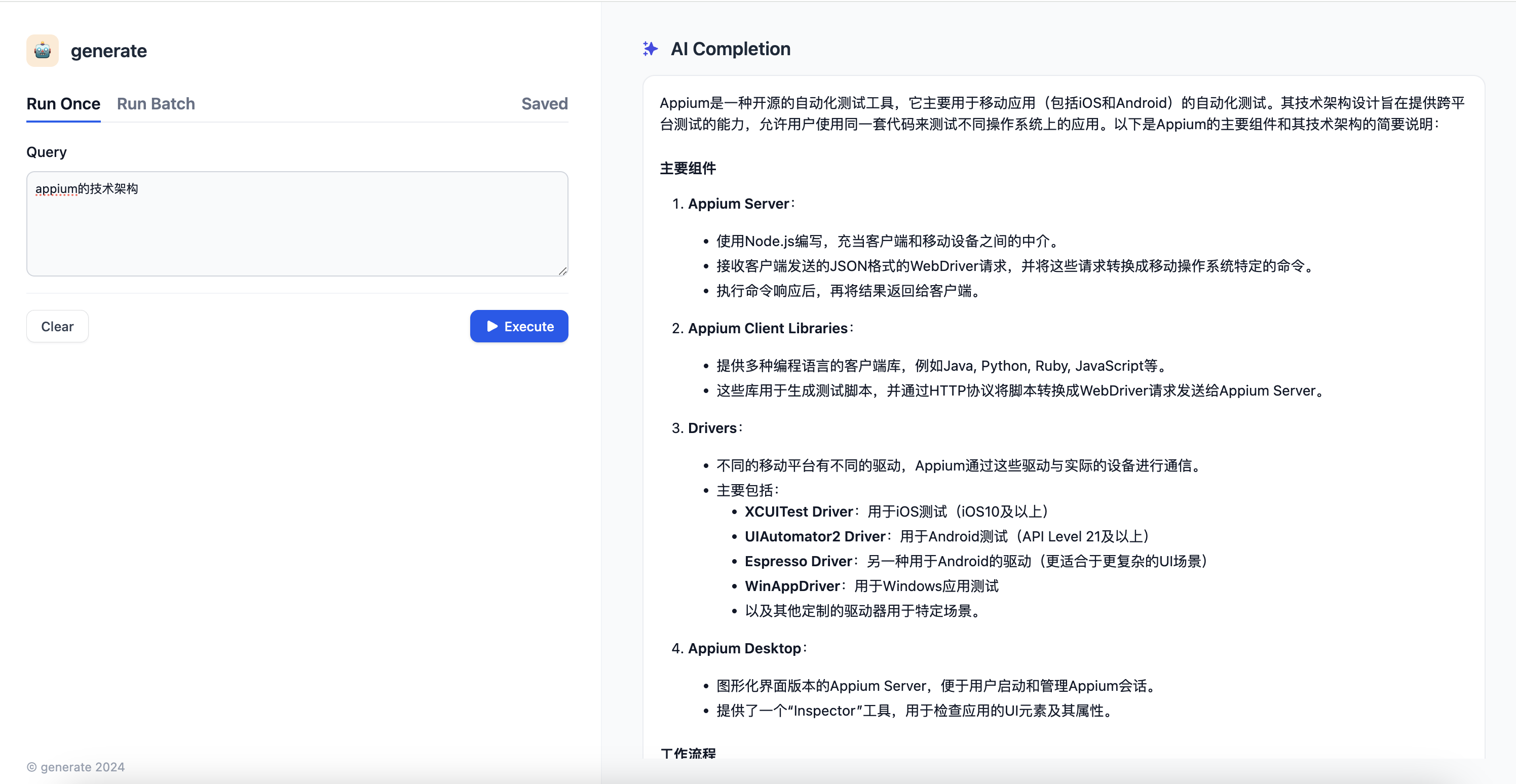
Task: Select the Run Once tab
Action: click(x=63, y=104)
